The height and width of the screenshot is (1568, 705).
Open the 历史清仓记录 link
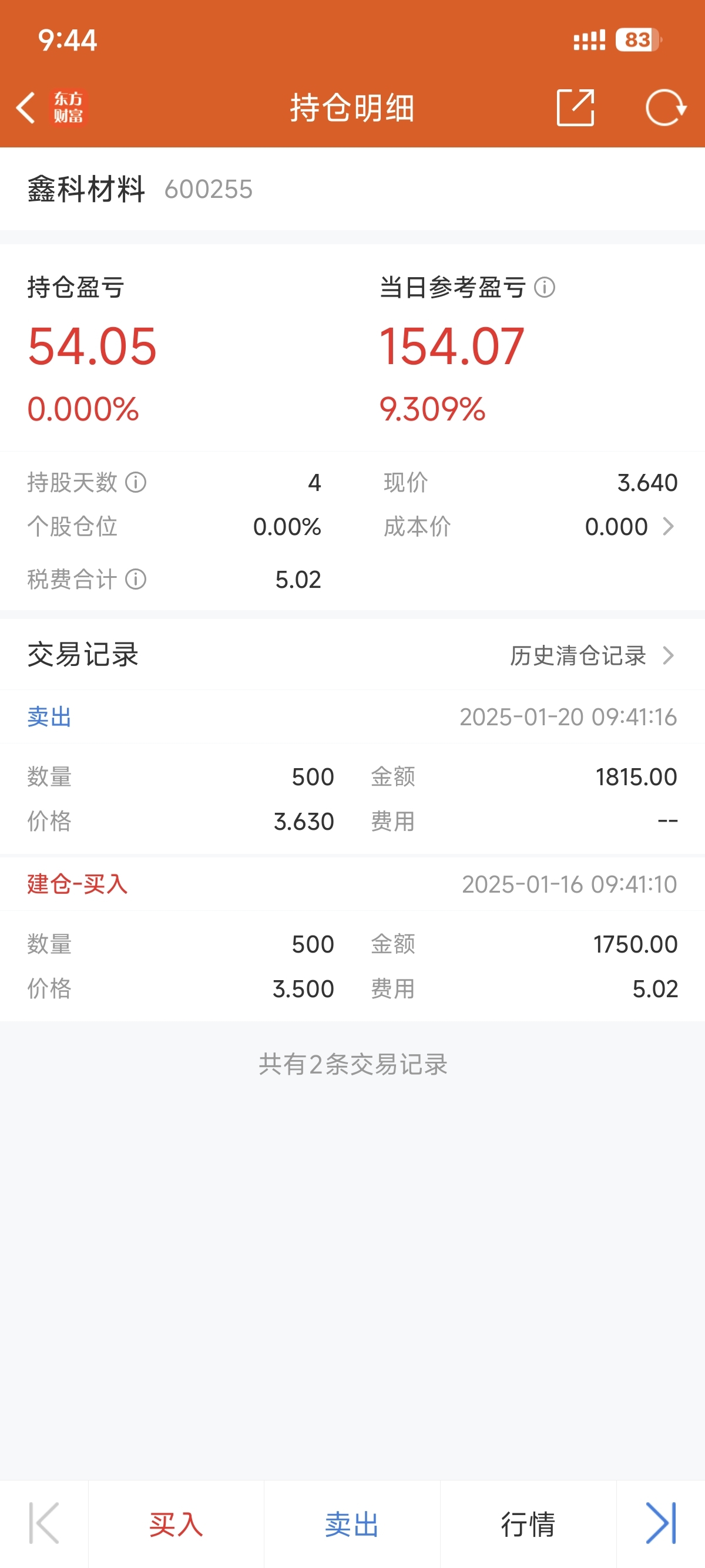click(x=578, y=655)
